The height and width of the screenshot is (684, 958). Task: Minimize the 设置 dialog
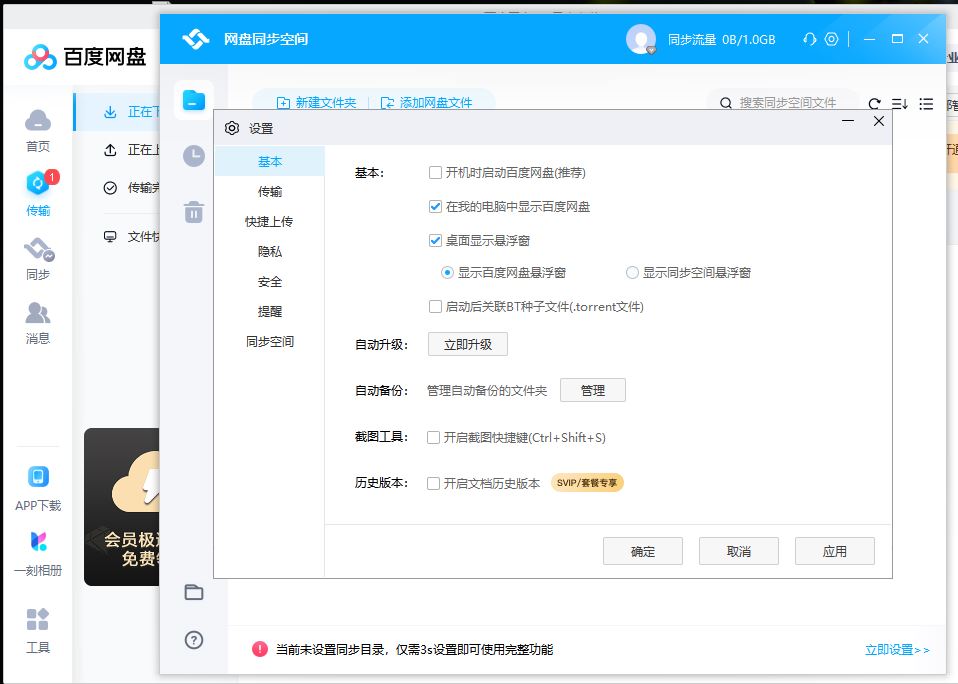(848, 121)
